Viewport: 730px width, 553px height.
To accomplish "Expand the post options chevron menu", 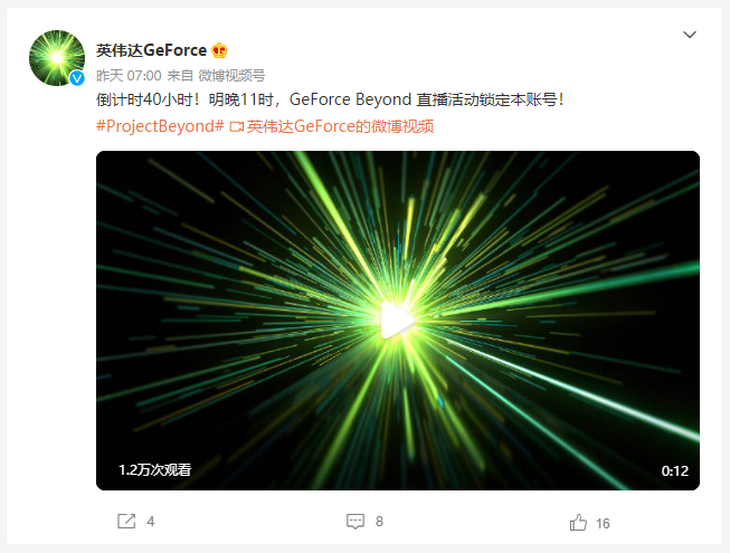I will click(689, 34).
